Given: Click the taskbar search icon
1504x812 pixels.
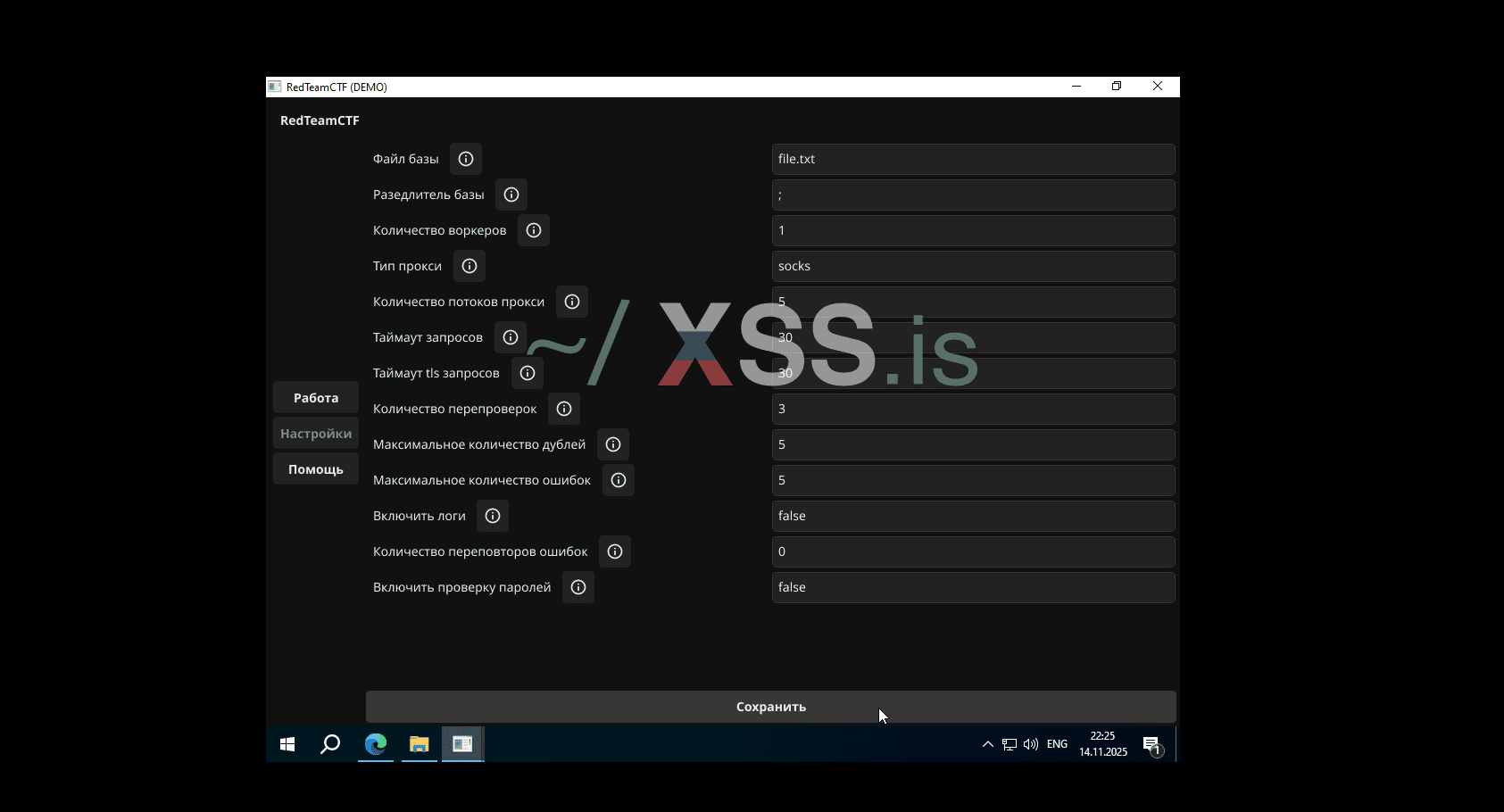Looking at the screenshot, I should click(330, 744).
